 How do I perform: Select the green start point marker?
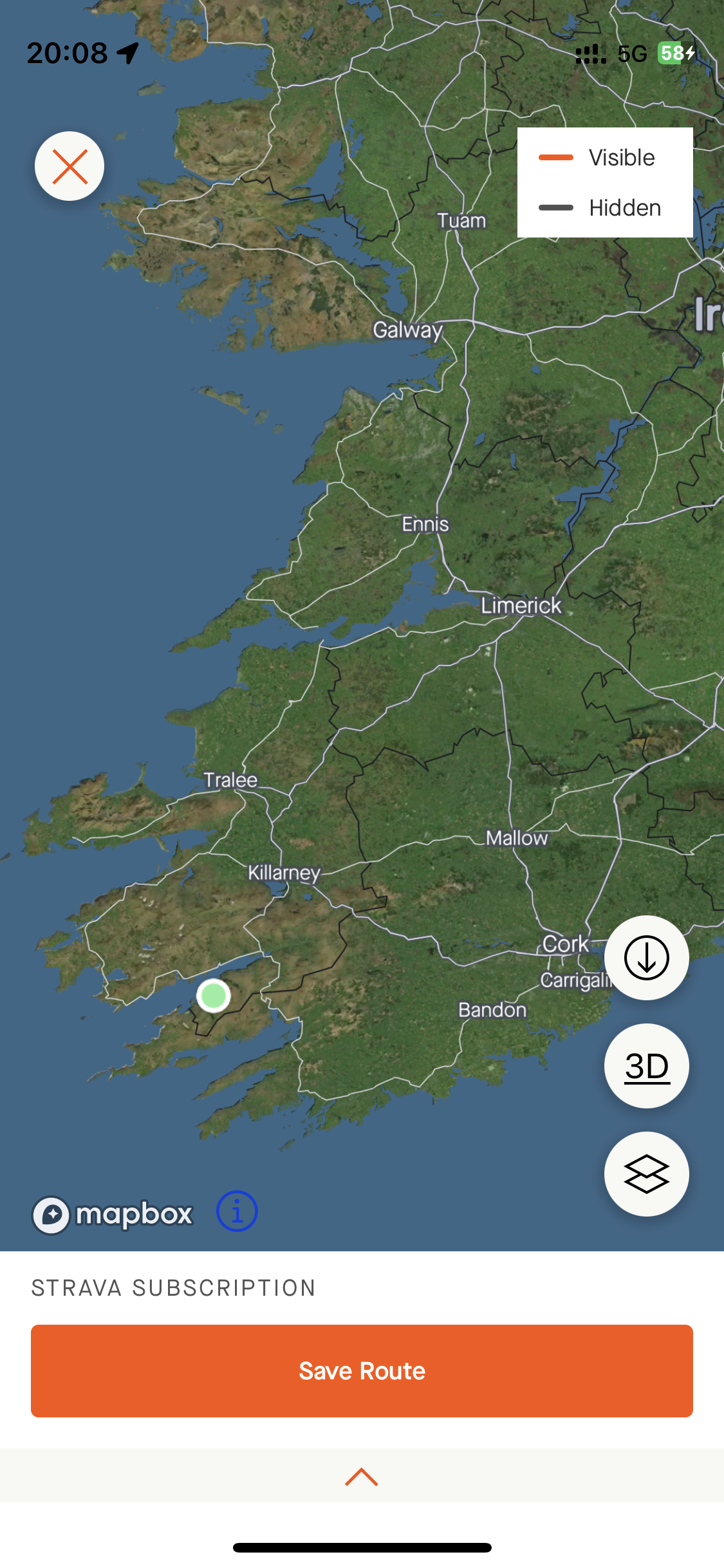click(213, 996)
